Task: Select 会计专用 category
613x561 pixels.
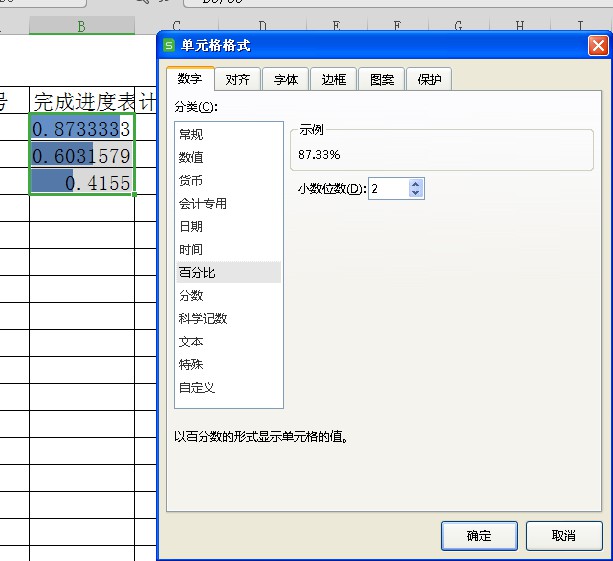Action: pyautogui.click(x=229, y=204)
